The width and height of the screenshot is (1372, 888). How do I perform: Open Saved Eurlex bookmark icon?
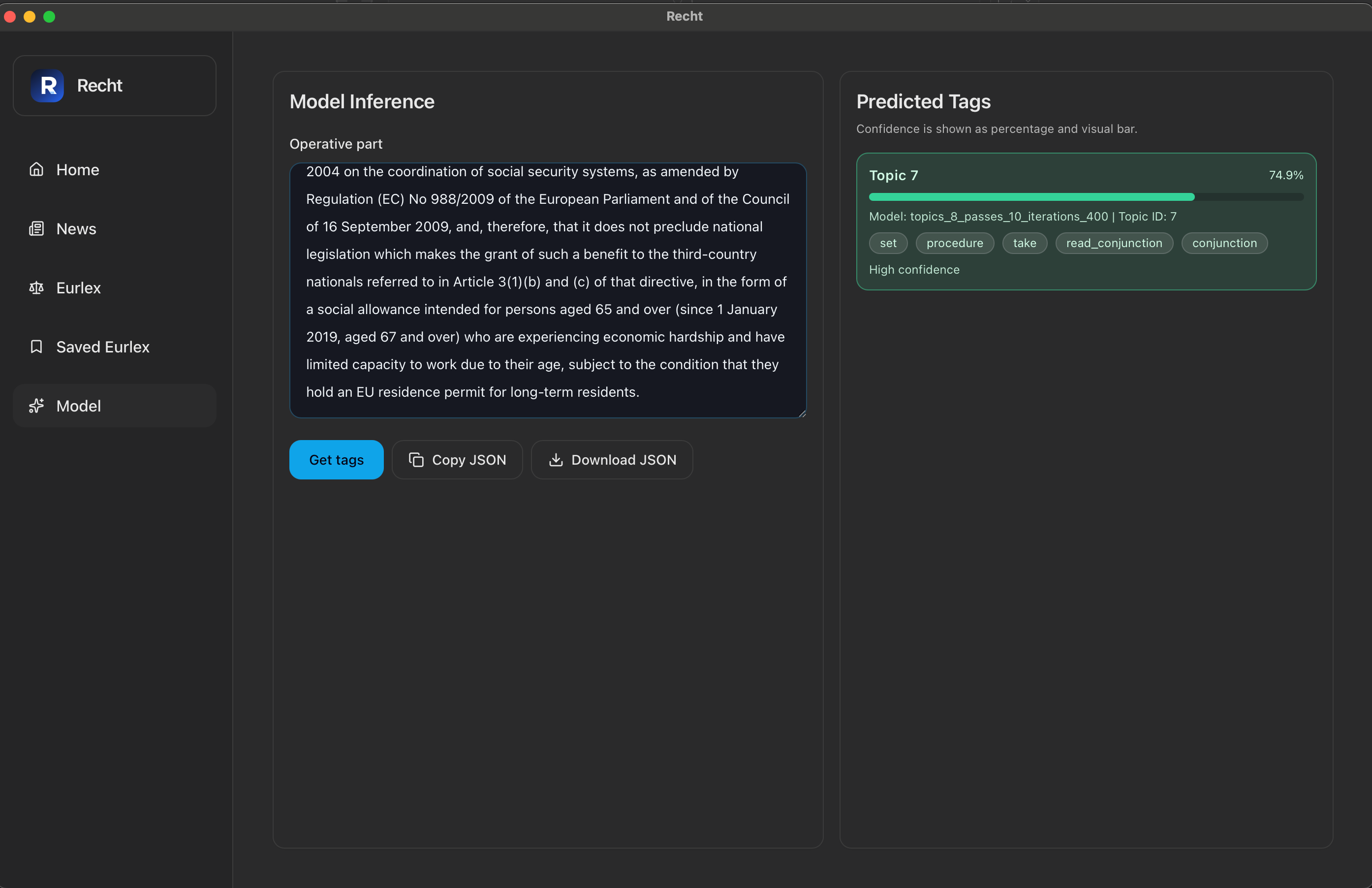[x=36, y=347]
